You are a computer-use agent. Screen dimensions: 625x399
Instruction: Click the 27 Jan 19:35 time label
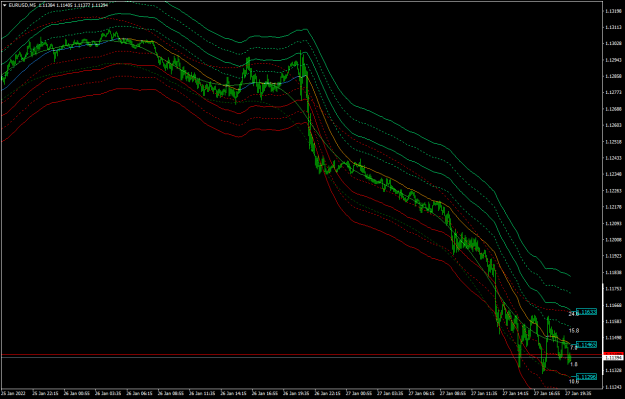(x=578, y=393)
